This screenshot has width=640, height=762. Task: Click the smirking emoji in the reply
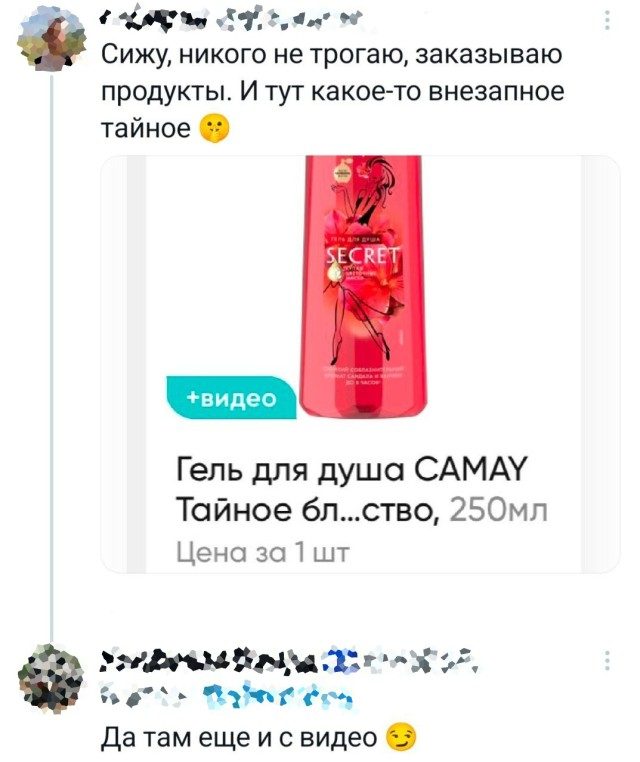[401, 737]
